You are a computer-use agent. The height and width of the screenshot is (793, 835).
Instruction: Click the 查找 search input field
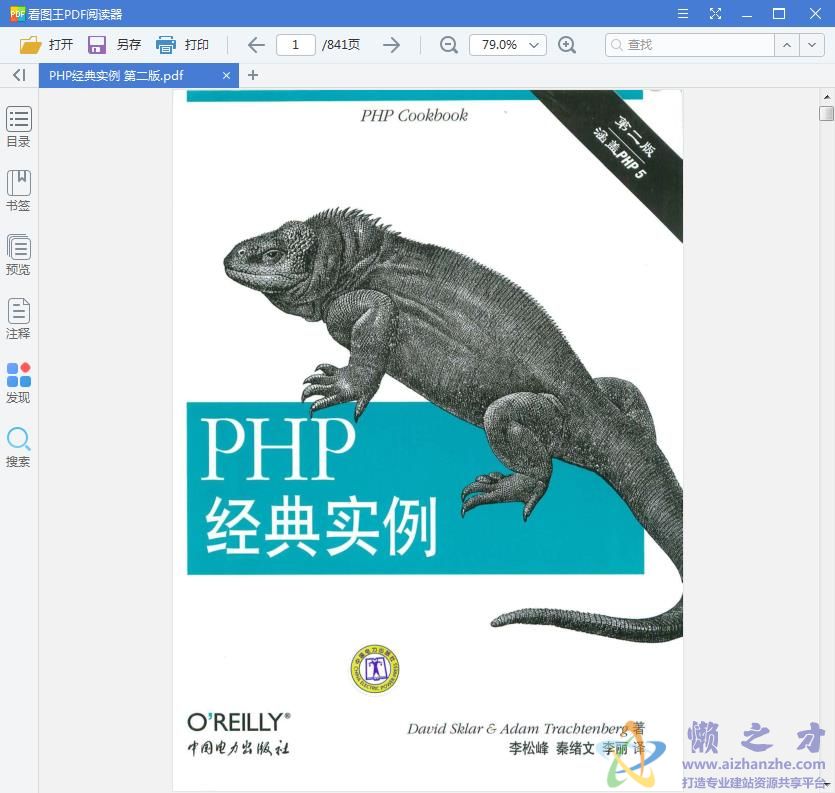coord(690,45)
